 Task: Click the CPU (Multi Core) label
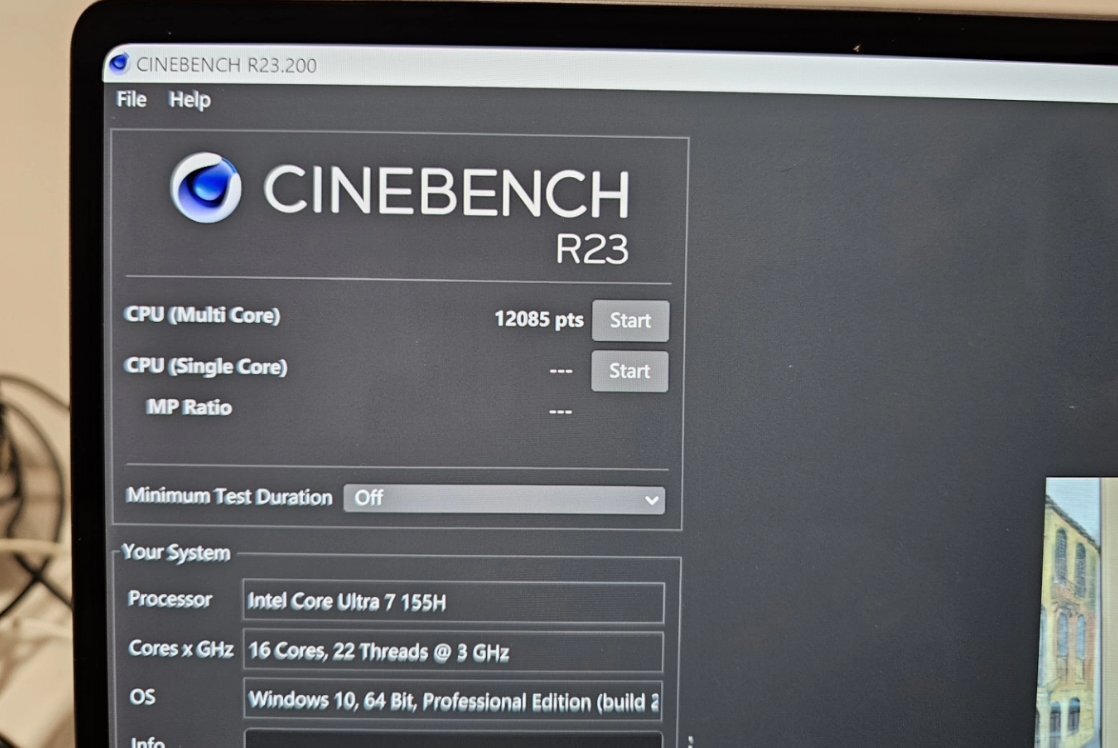202,315
